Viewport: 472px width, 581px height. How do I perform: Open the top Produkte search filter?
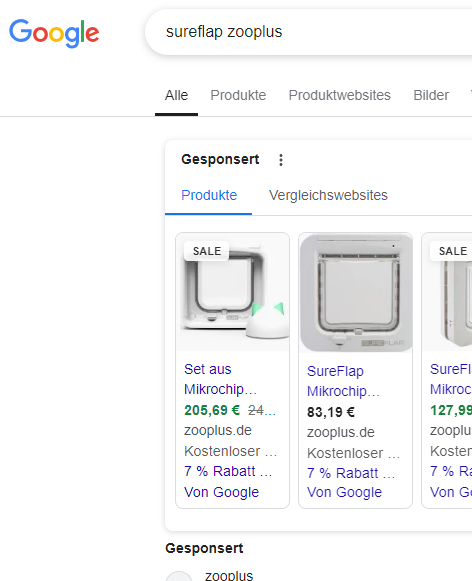238,95
